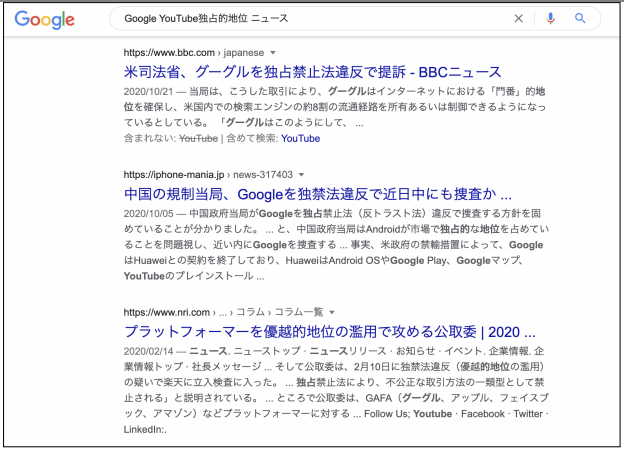The height and width of the screenshot is (450, 624).
Task: Click the https://www.nri.com URL text
Action: click(x=167, y=312)
